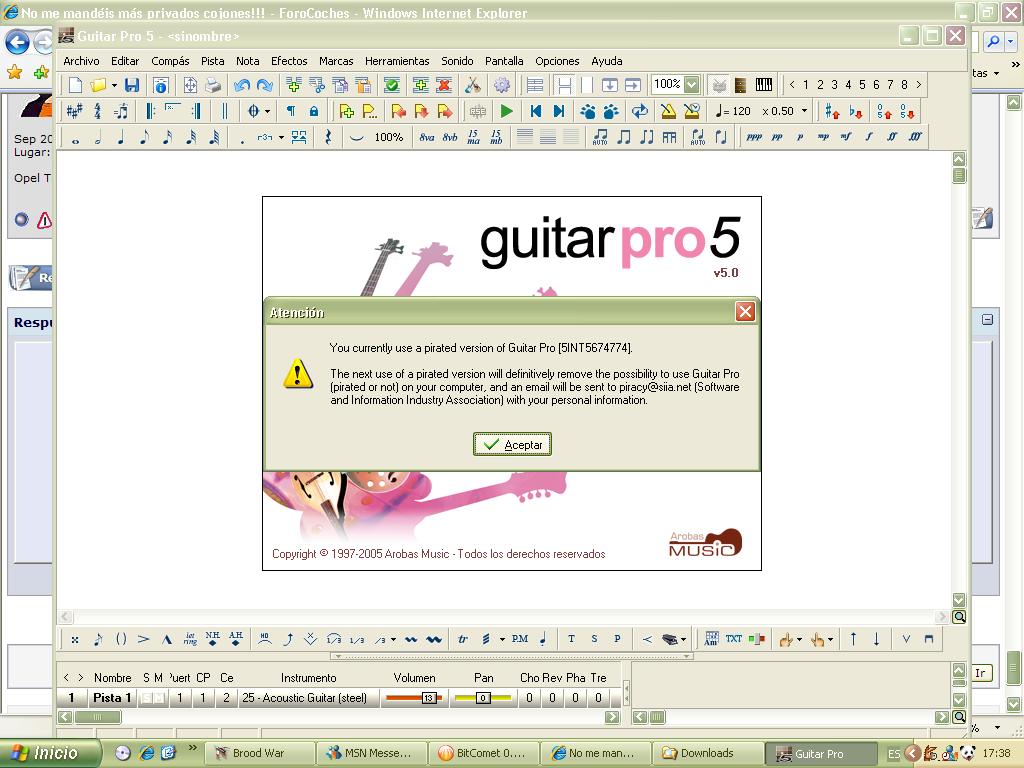This screenshot has height=768, width=1024.
Task: Open the zoom 100% dropdown
Action: (692, 85)
